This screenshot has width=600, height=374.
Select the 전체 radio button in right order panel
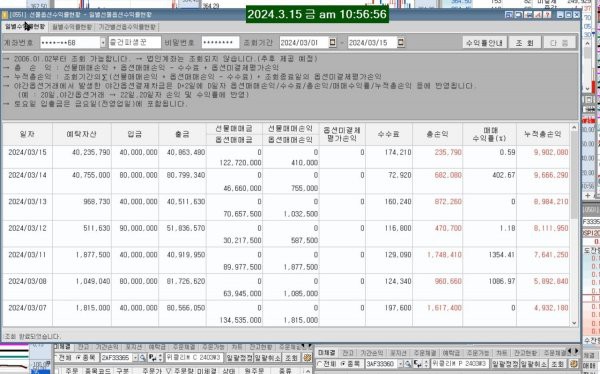pos(320,363)
